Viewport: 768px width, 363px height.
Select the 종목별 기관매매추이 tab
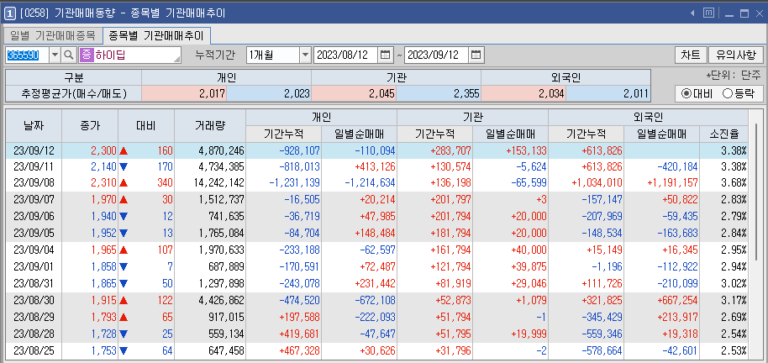[x=157, y=35]
